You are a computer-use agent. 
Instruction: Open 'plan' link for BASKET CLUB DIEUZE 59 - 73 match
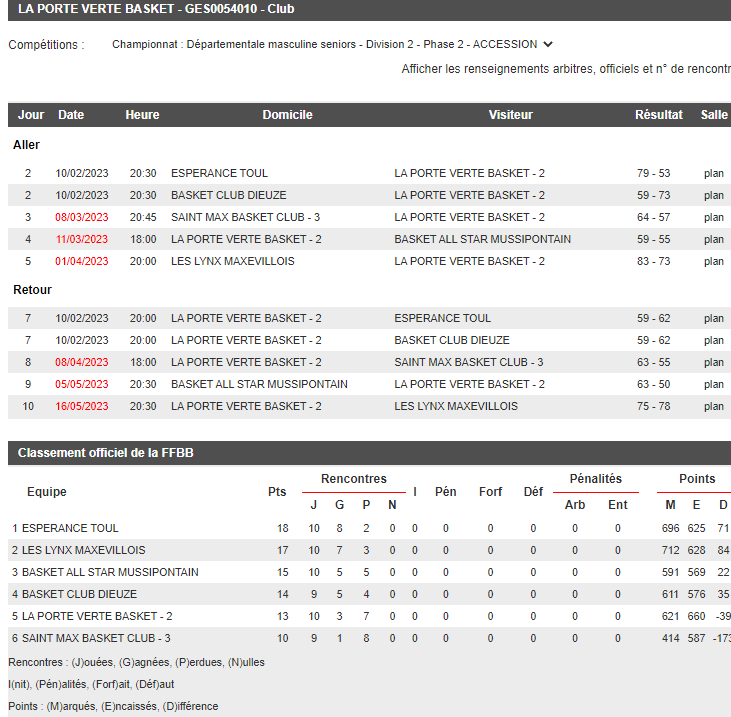[x=713, y=195]
